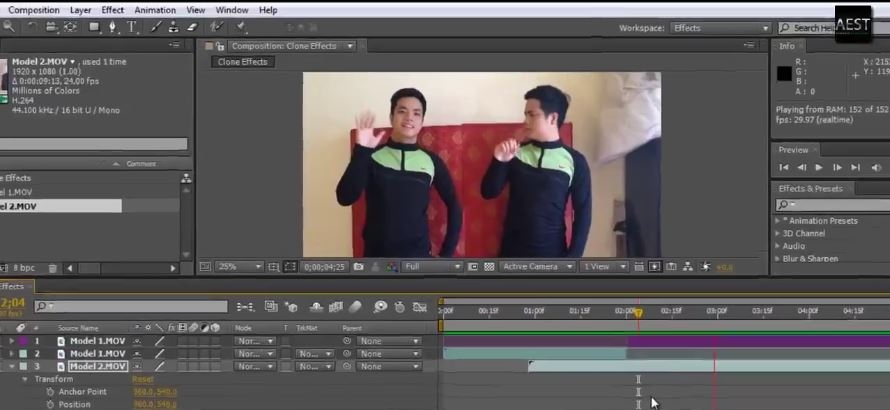
Task: Open the Workspace Effects dropdown
Action: coord(720,28)
